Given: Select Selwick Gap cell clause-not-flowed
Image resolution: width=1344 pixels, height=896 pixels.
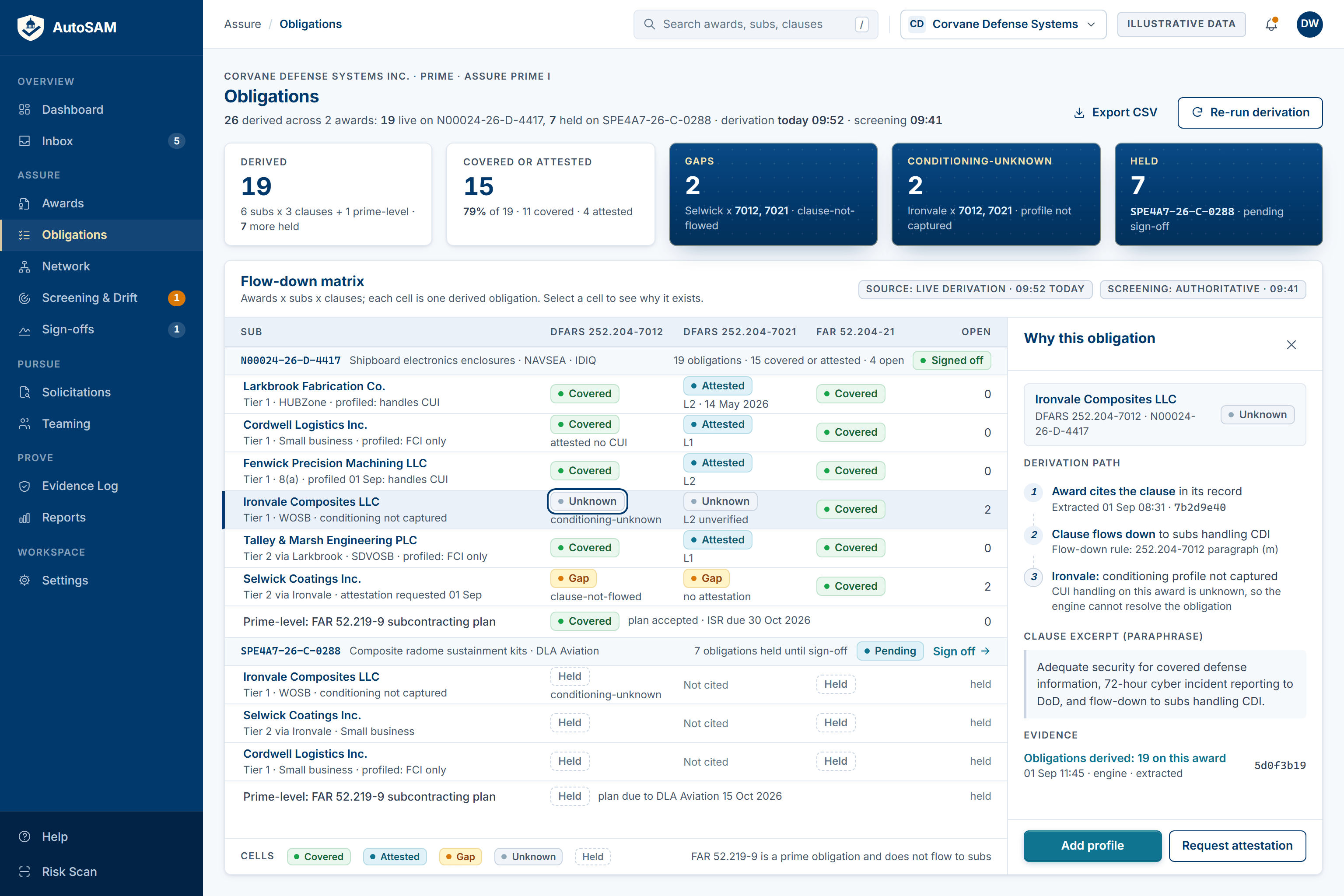Looking at the screenshot, I should (573, 578).
